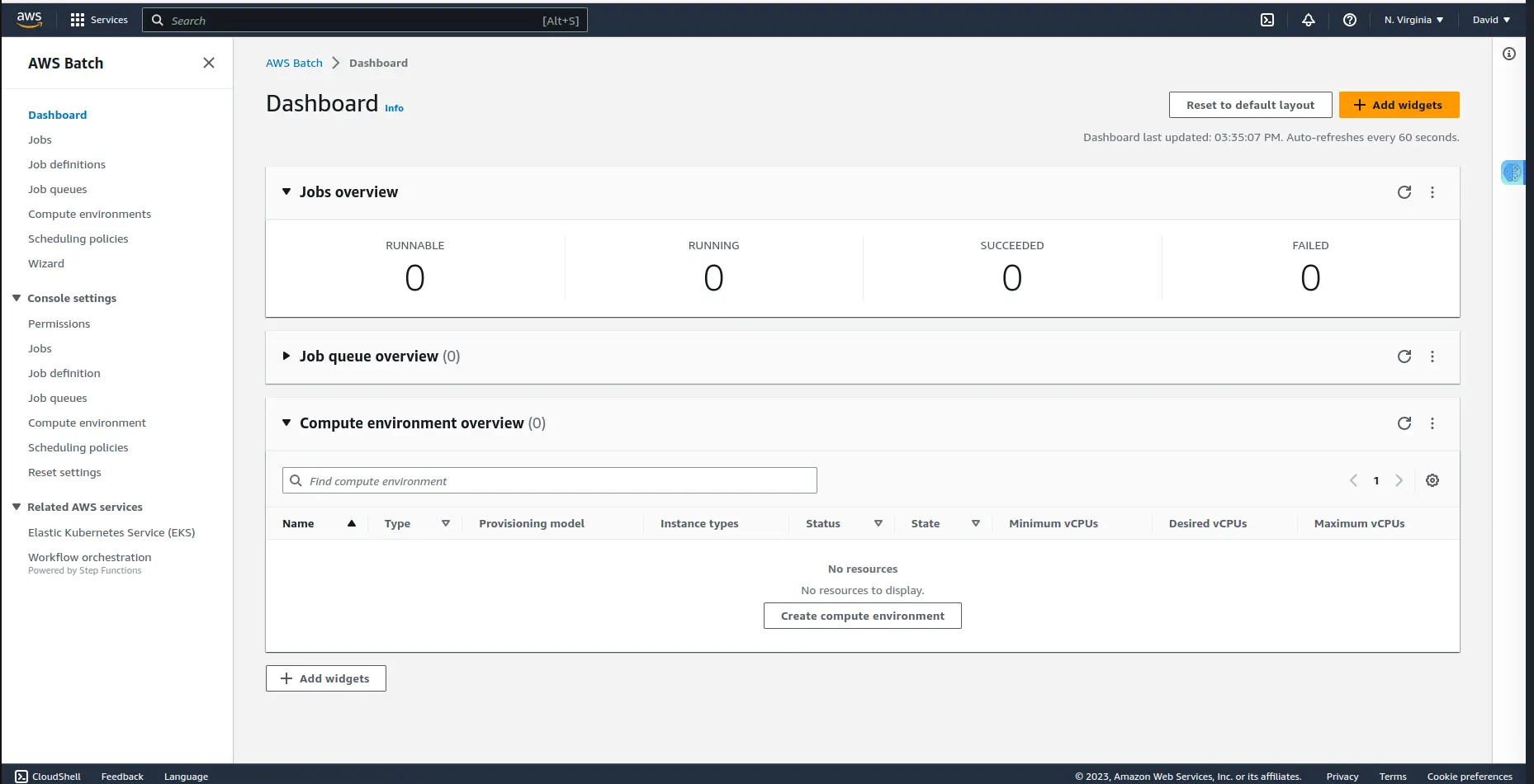Click the bottom Add widgets button
The width and height of the screenshot is (1534, 784).
pos(325,678)
